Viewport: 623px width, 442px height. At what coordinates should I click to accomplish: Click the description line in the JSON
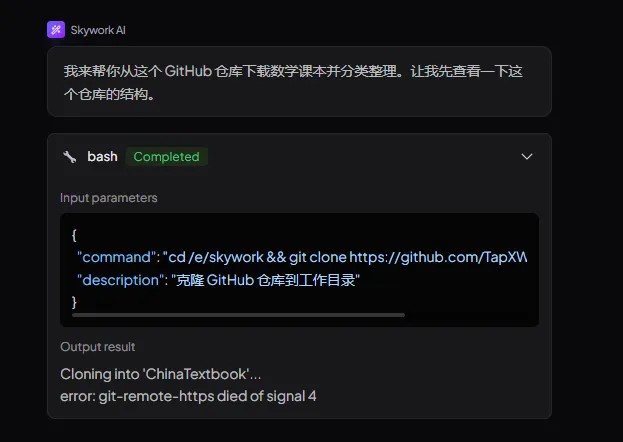pyautogui.click(x=219, y=280)
